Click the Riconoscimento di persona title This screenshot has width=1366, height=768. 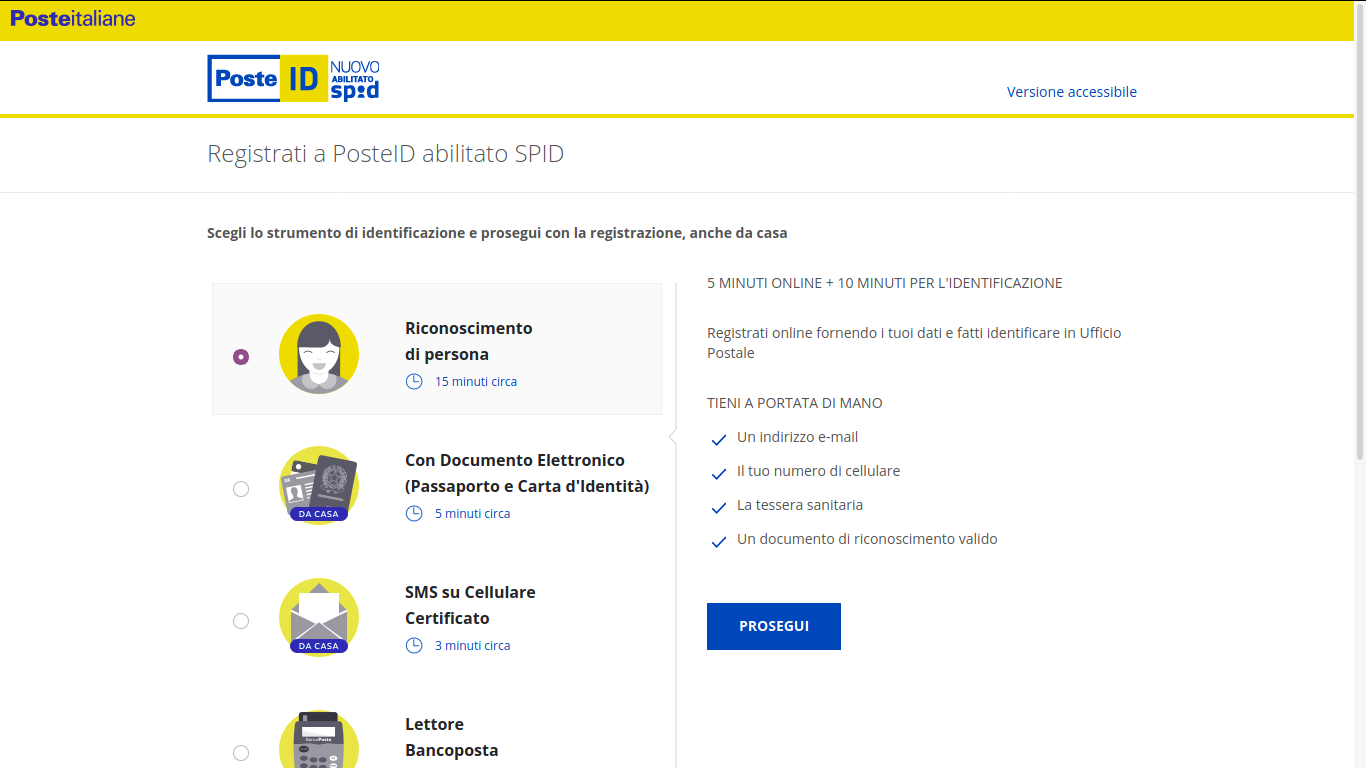(468, 341)
